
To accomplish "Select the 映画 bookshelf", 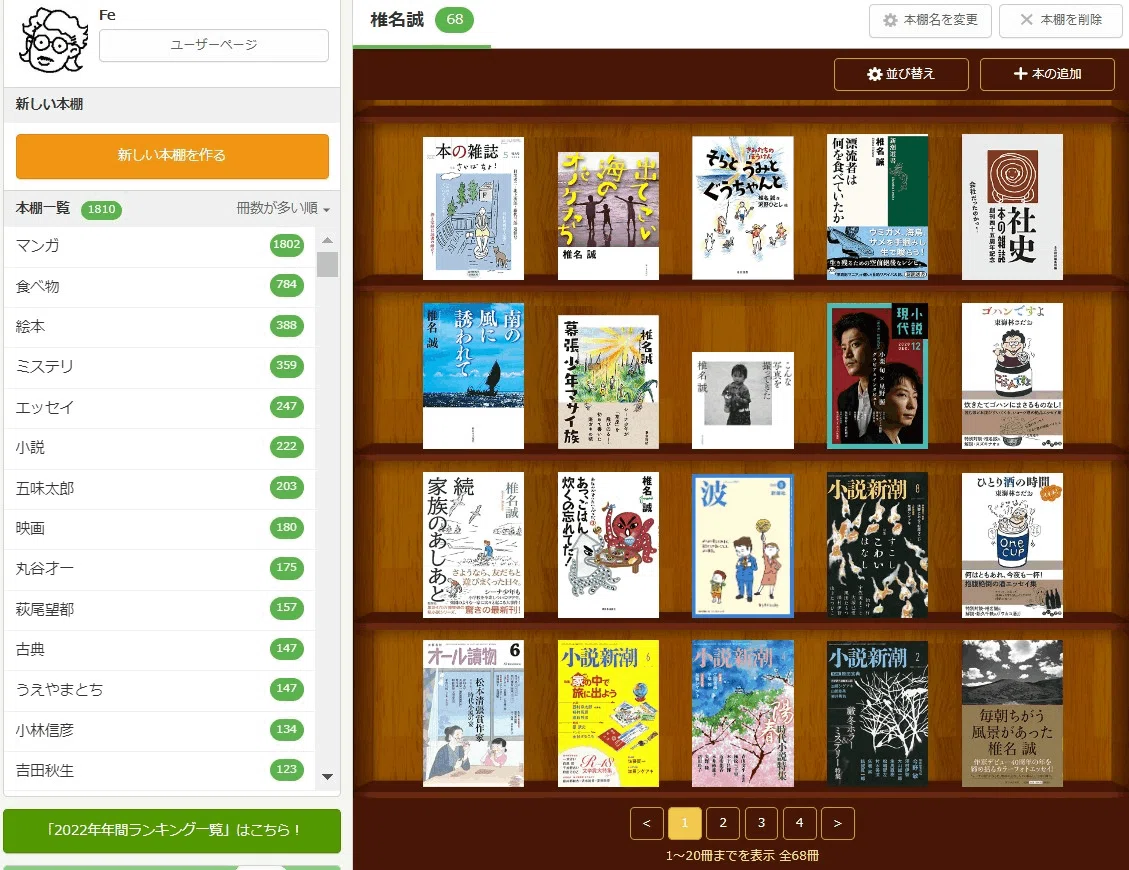I will tap(159, 529).
